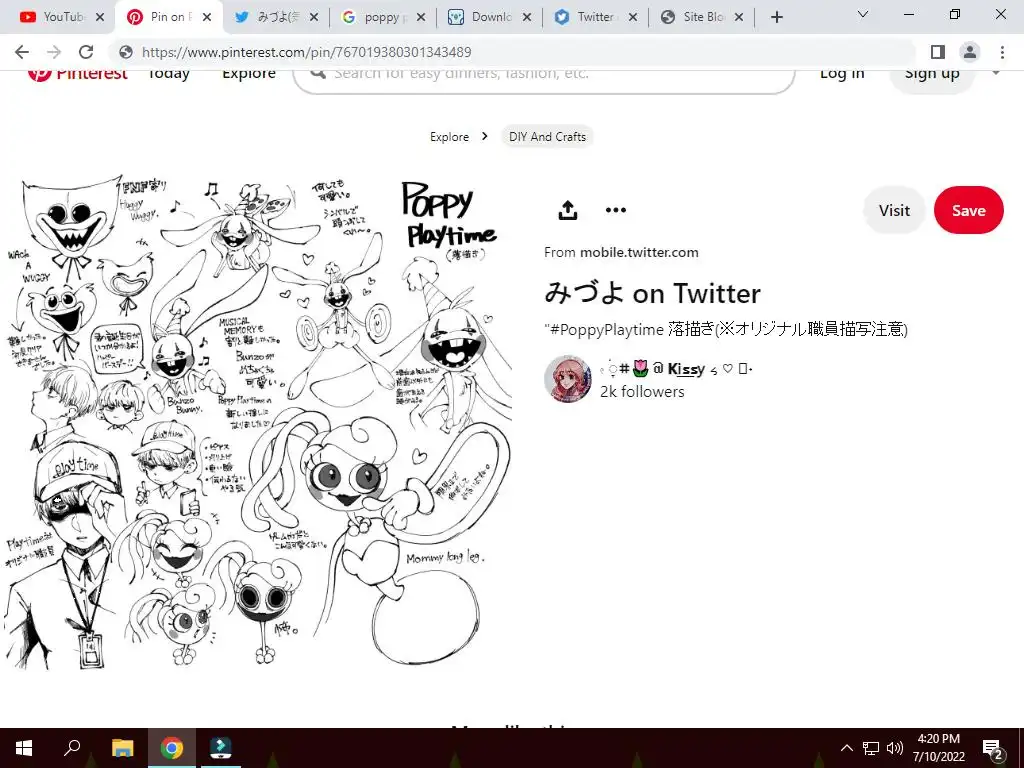Open File Explorer from taskbar
This screenshot has height=768, width=1024.
tap(122, 748)
